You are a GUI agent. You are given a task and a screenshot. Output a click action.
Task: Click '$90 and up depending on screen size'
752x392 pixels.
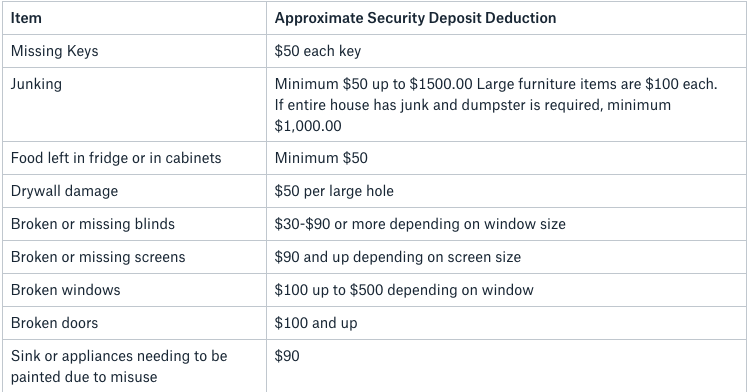(x=398, y=257)
